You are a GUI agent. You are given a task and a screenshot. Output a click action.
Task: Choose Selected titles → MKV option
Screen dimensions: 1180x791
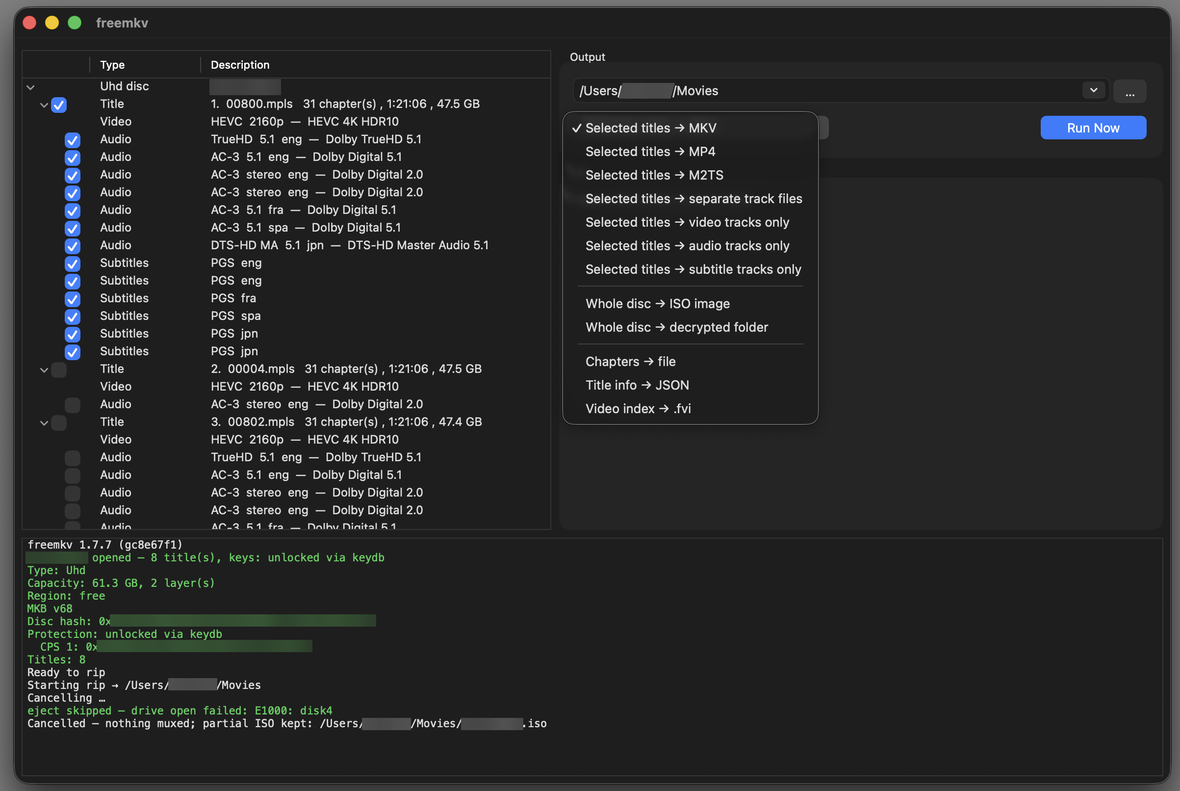pyautogui.click(x=690, y=128)
